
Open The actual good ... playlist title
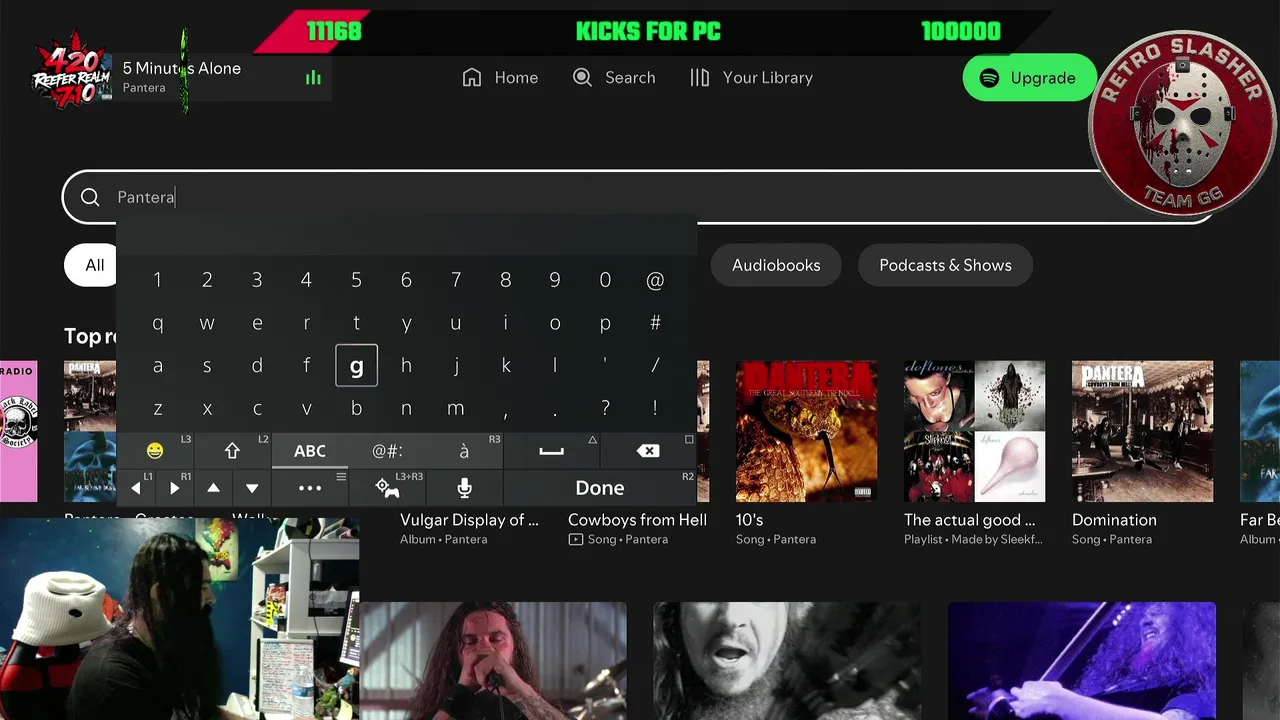coord(970,520)
